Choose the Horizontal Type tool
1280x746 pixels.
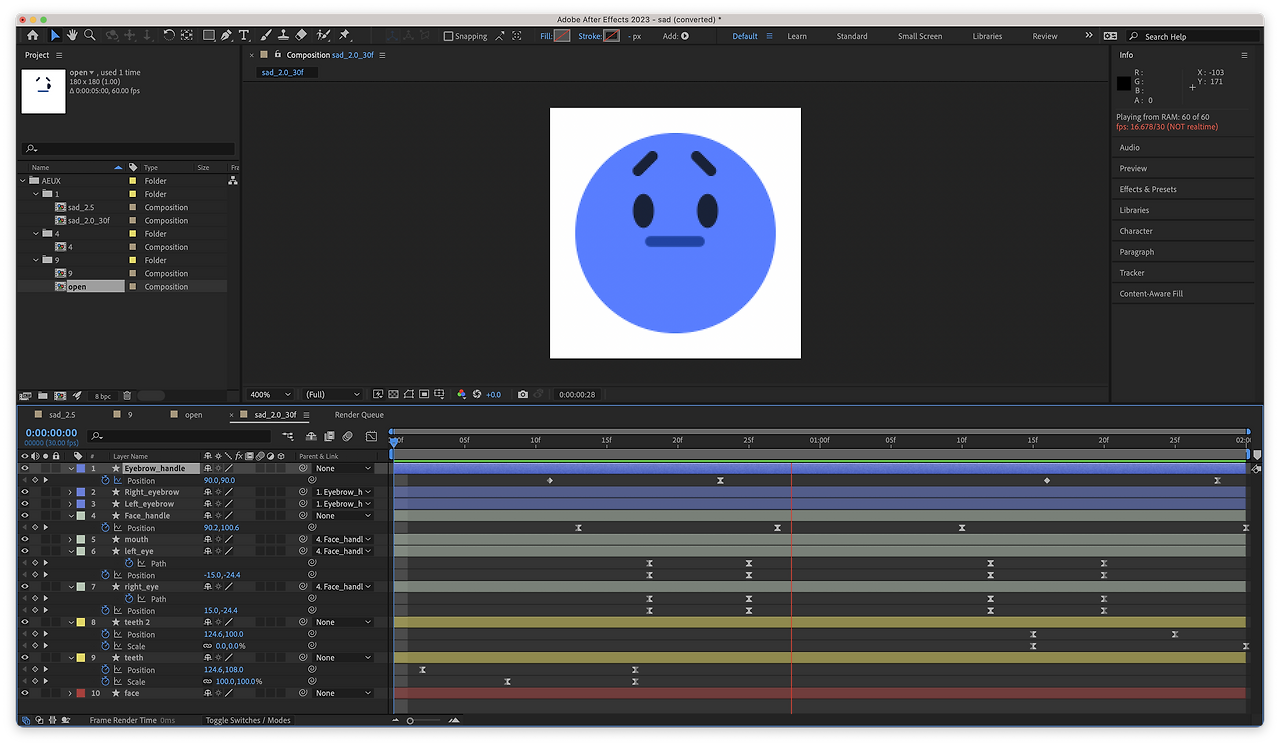pos(244,35)
